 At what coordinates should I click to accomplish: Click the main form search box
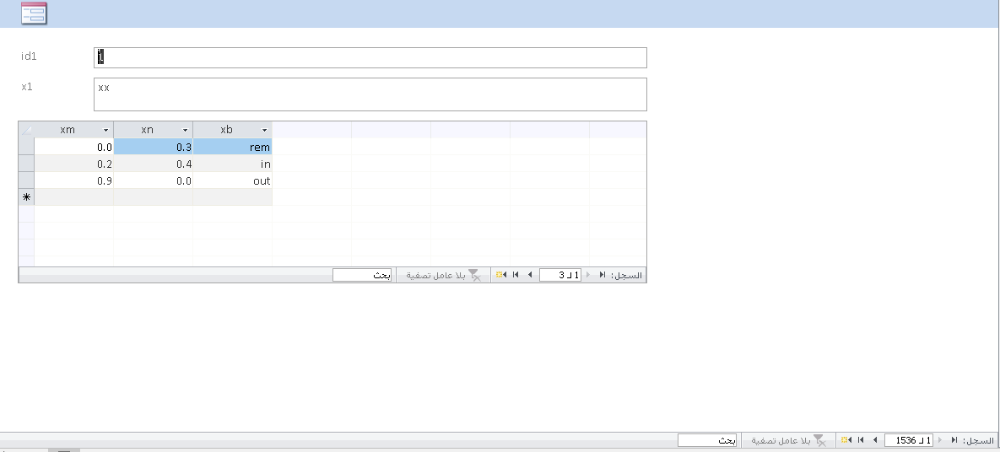point(707,441)
